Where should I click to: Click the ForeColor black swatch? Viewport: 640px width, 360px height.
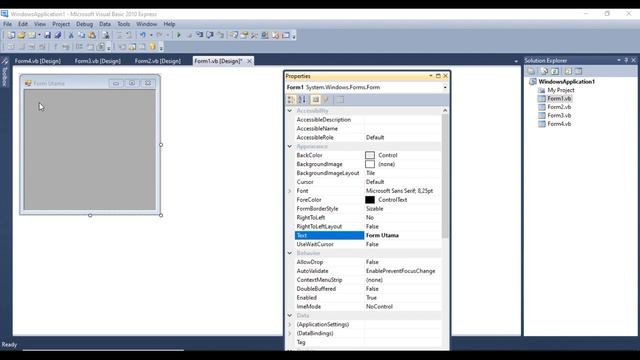click(x=370, y=200)
